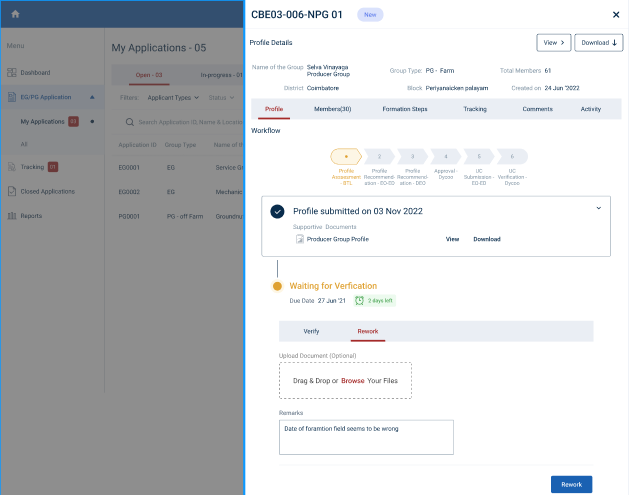629x495 pixels.
Task: Collapse the Profile submitted section chevron
Action: coord(598,207)
